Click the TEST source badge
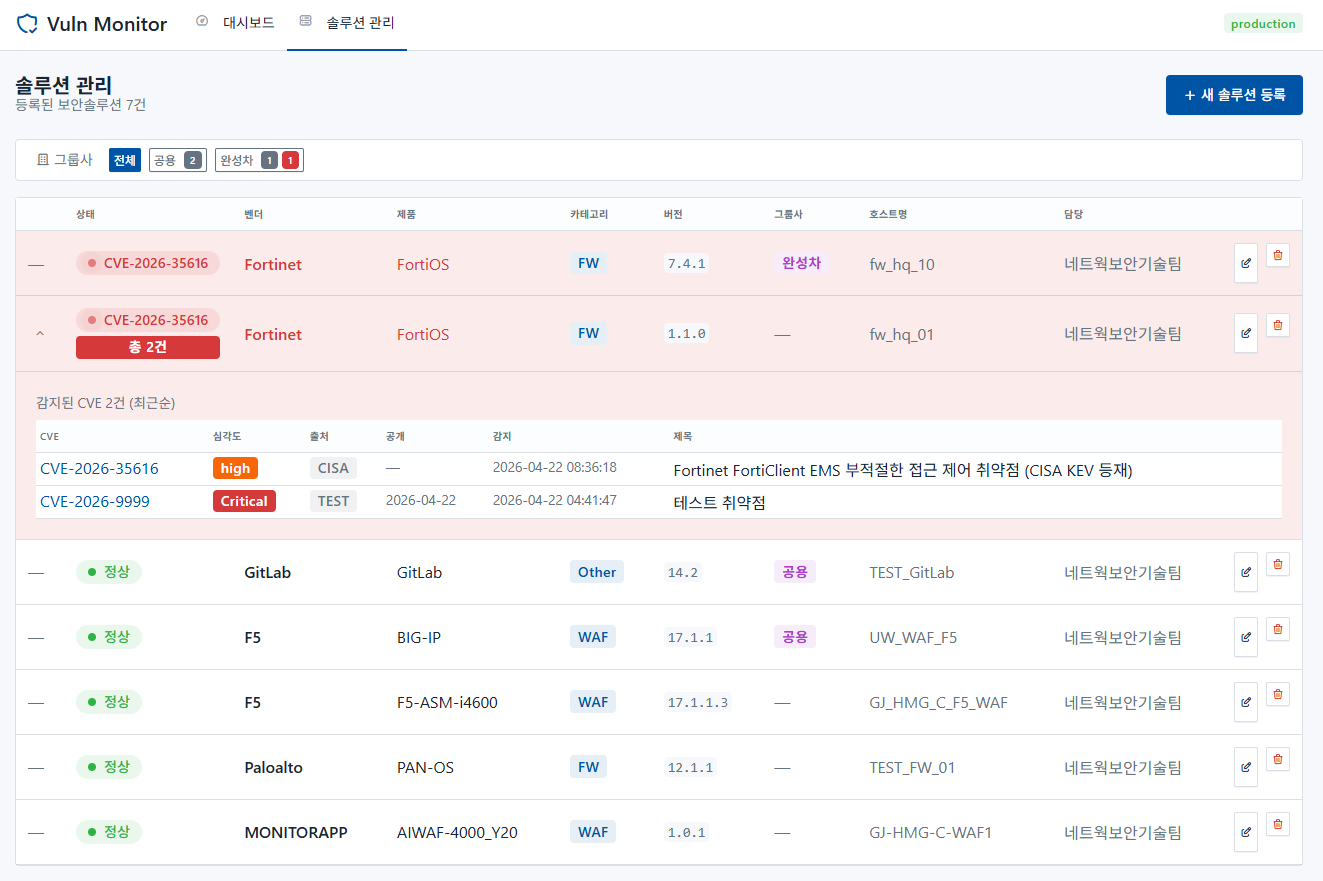The height and width of the screenshot is (881, 1323). pyautogui.click(x=333, y=501)
